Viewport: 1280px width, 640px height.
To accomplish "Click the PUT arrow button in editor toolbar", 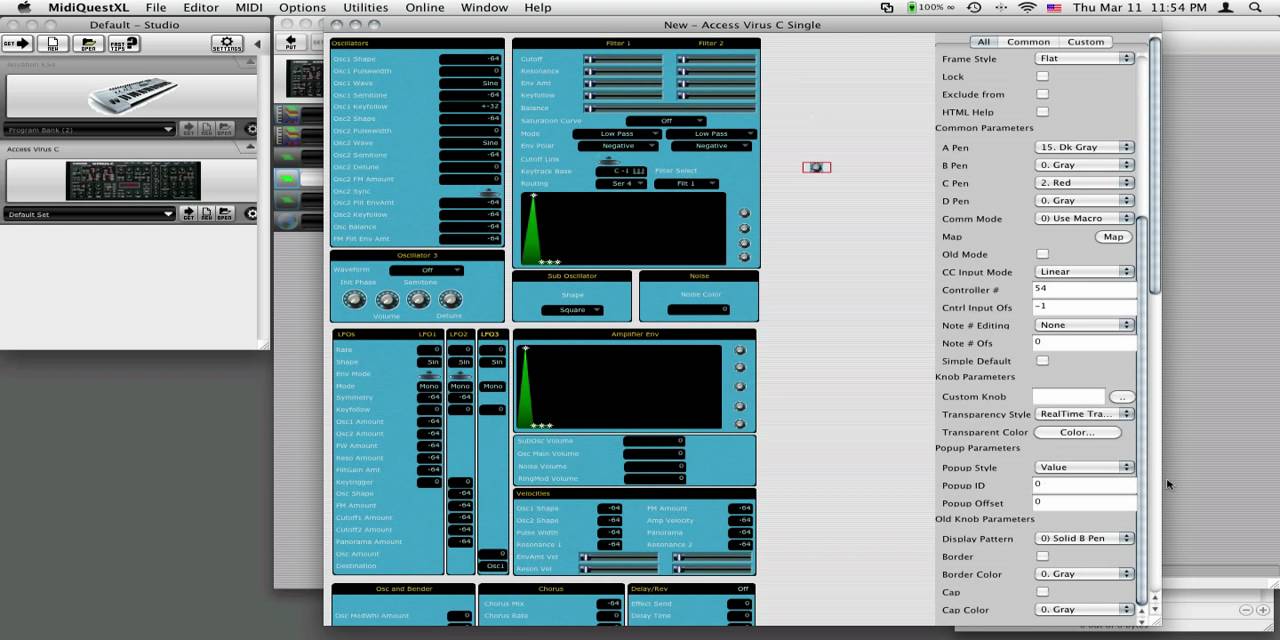I will click(291, 44).
